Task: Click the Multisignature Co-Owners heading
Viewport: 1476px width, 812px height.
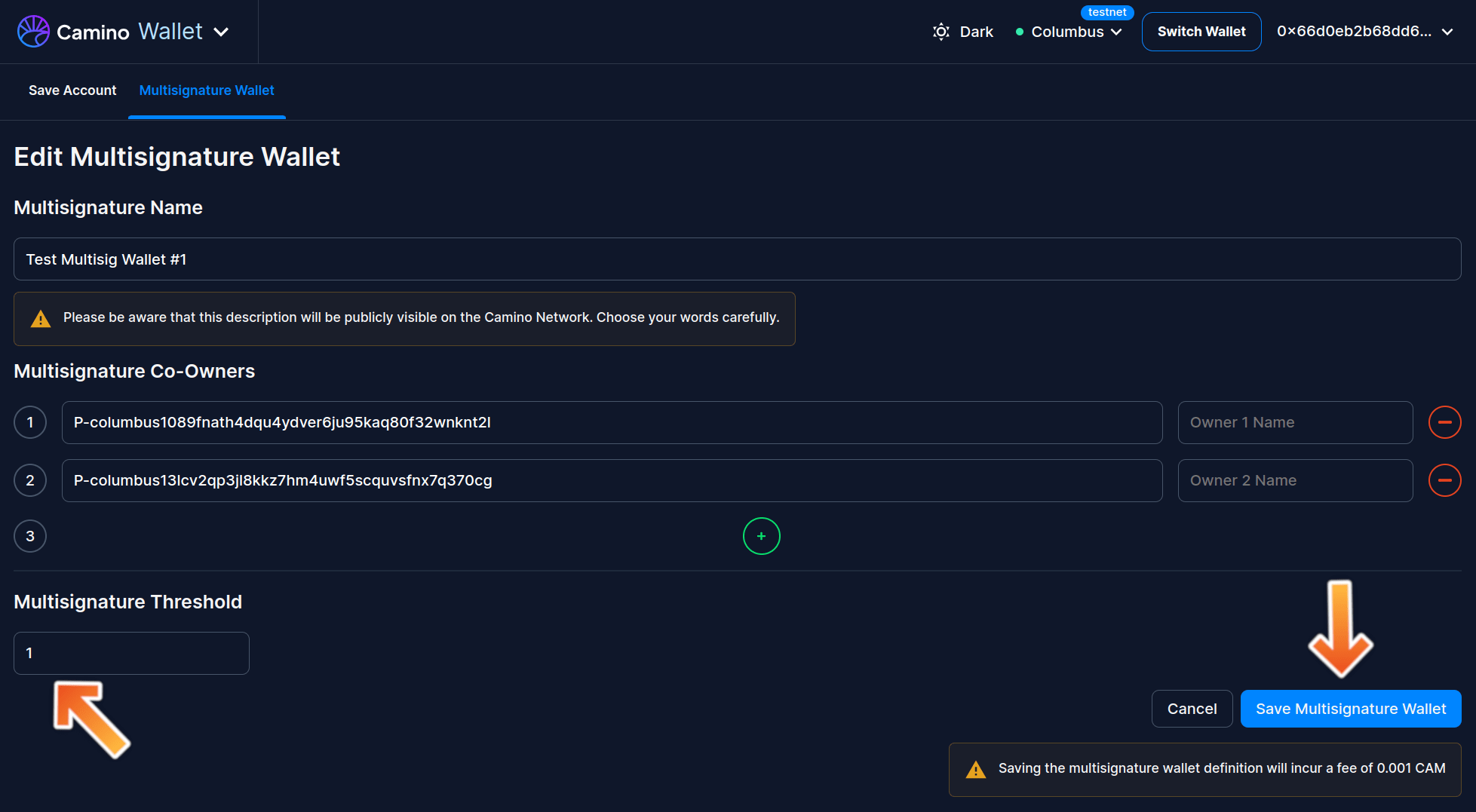Action: 134,371
